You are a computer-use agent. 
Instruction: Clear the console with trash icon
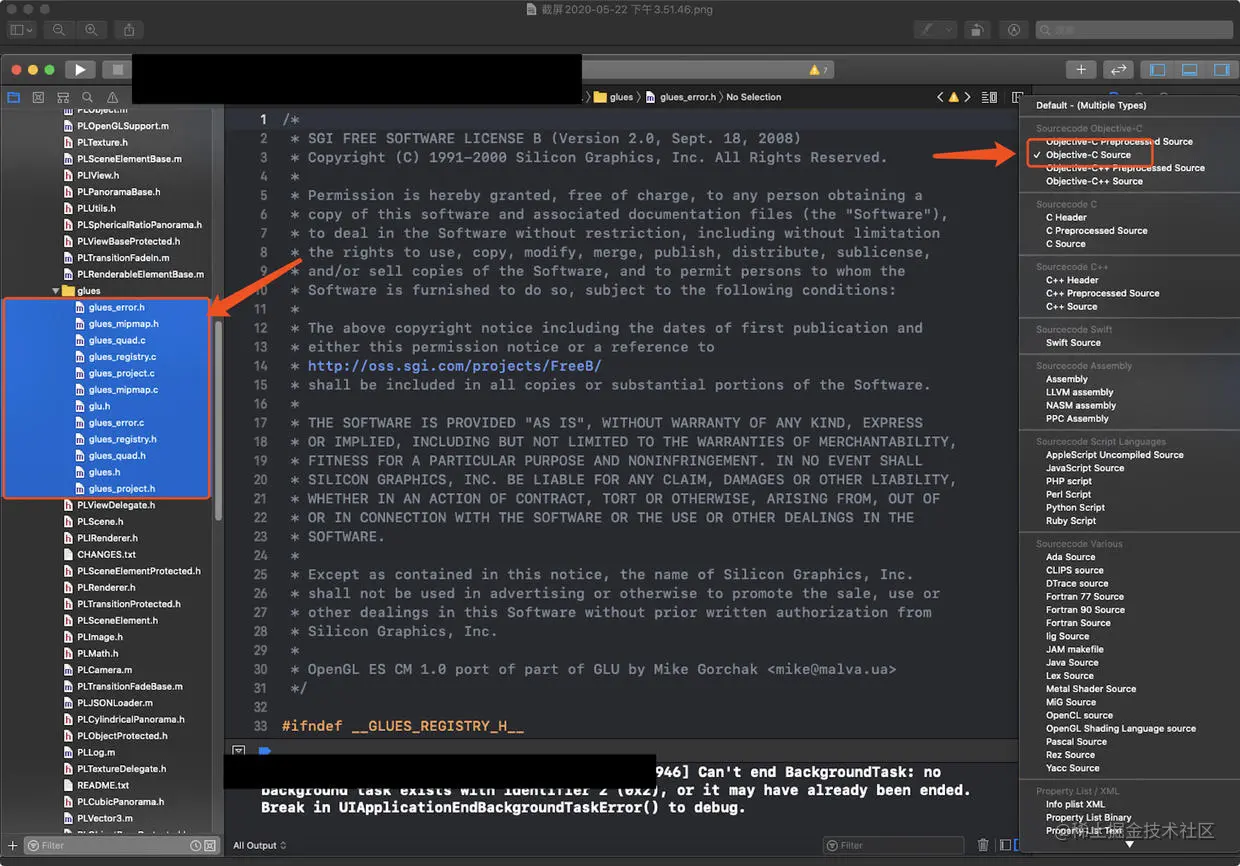coord(982,845)
